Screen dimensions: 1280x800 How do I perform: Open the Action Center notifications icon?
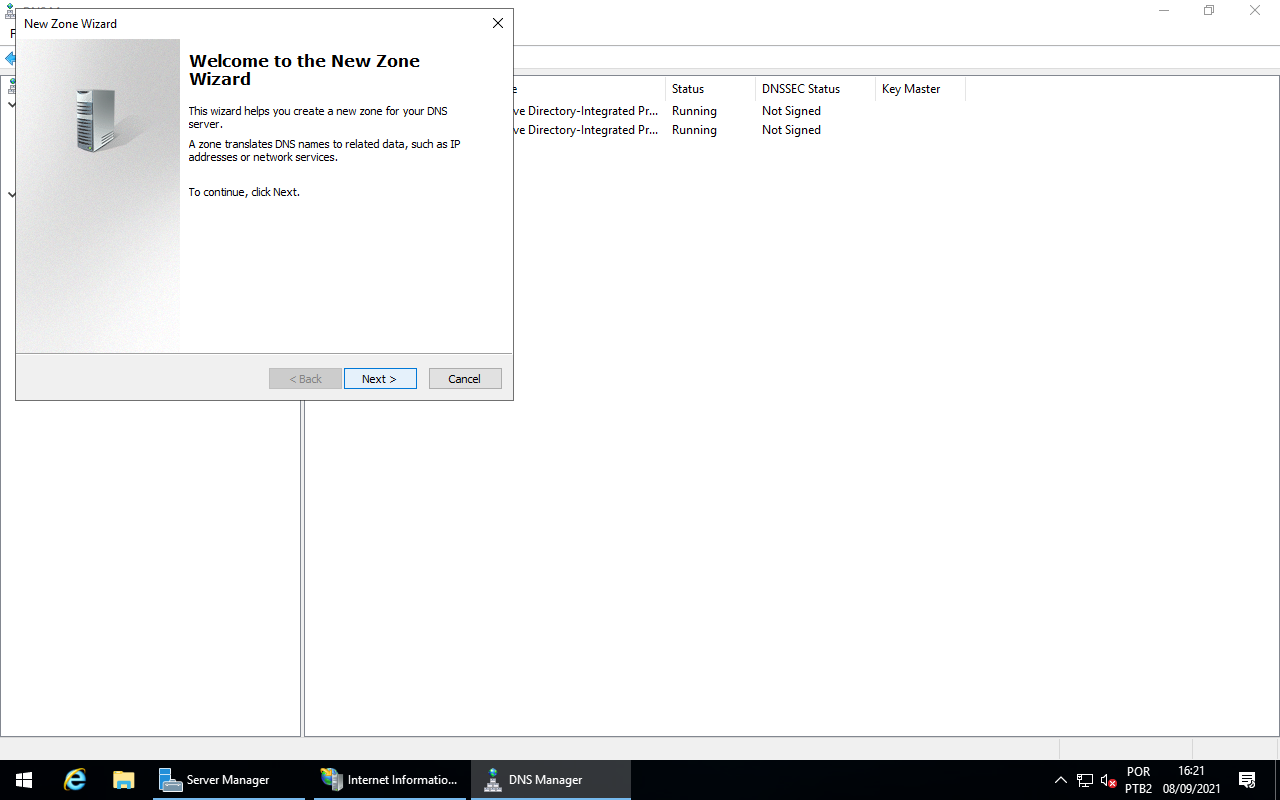click(1247, 780)
